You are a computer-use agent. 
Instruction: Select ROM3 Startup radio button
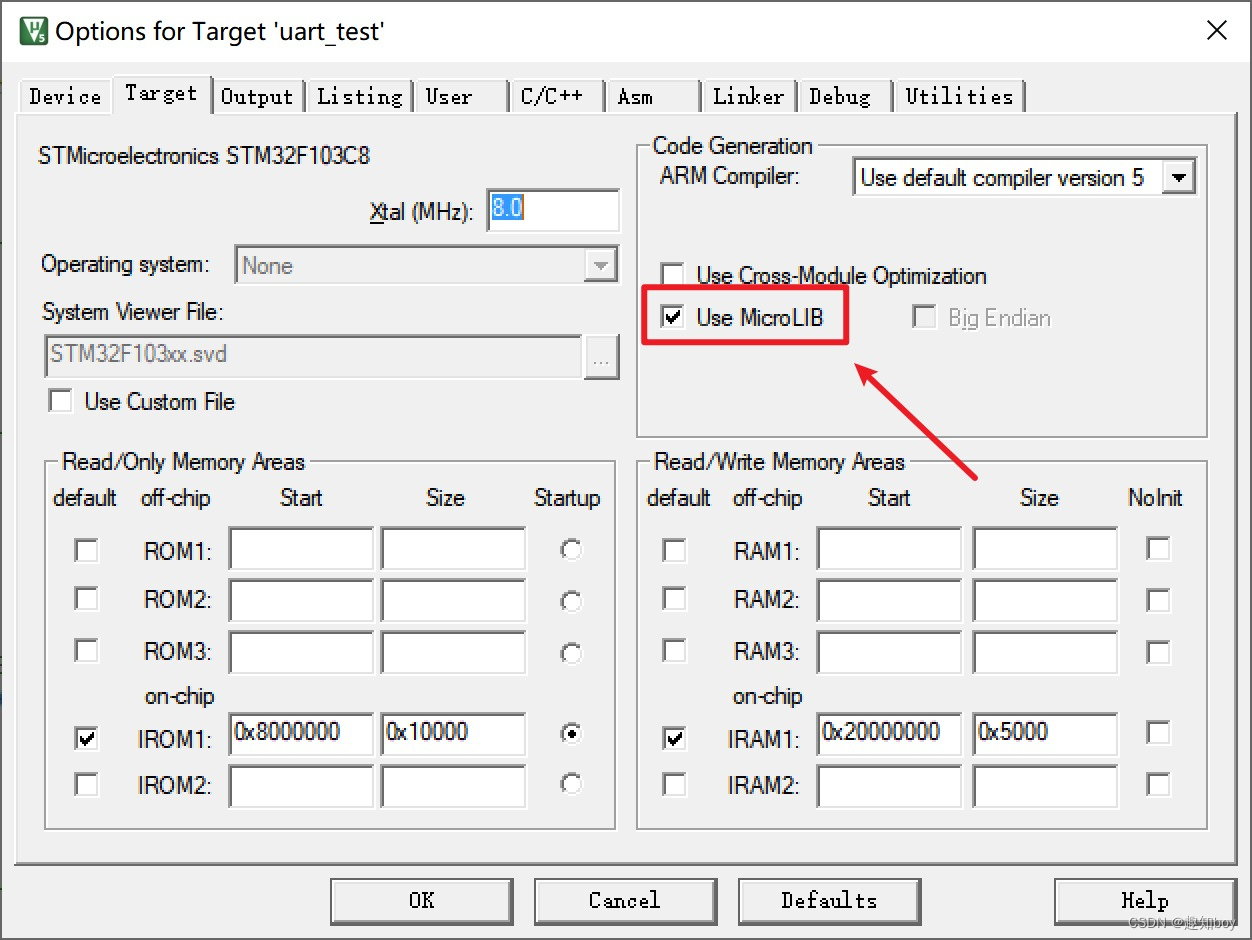point(571,652)
